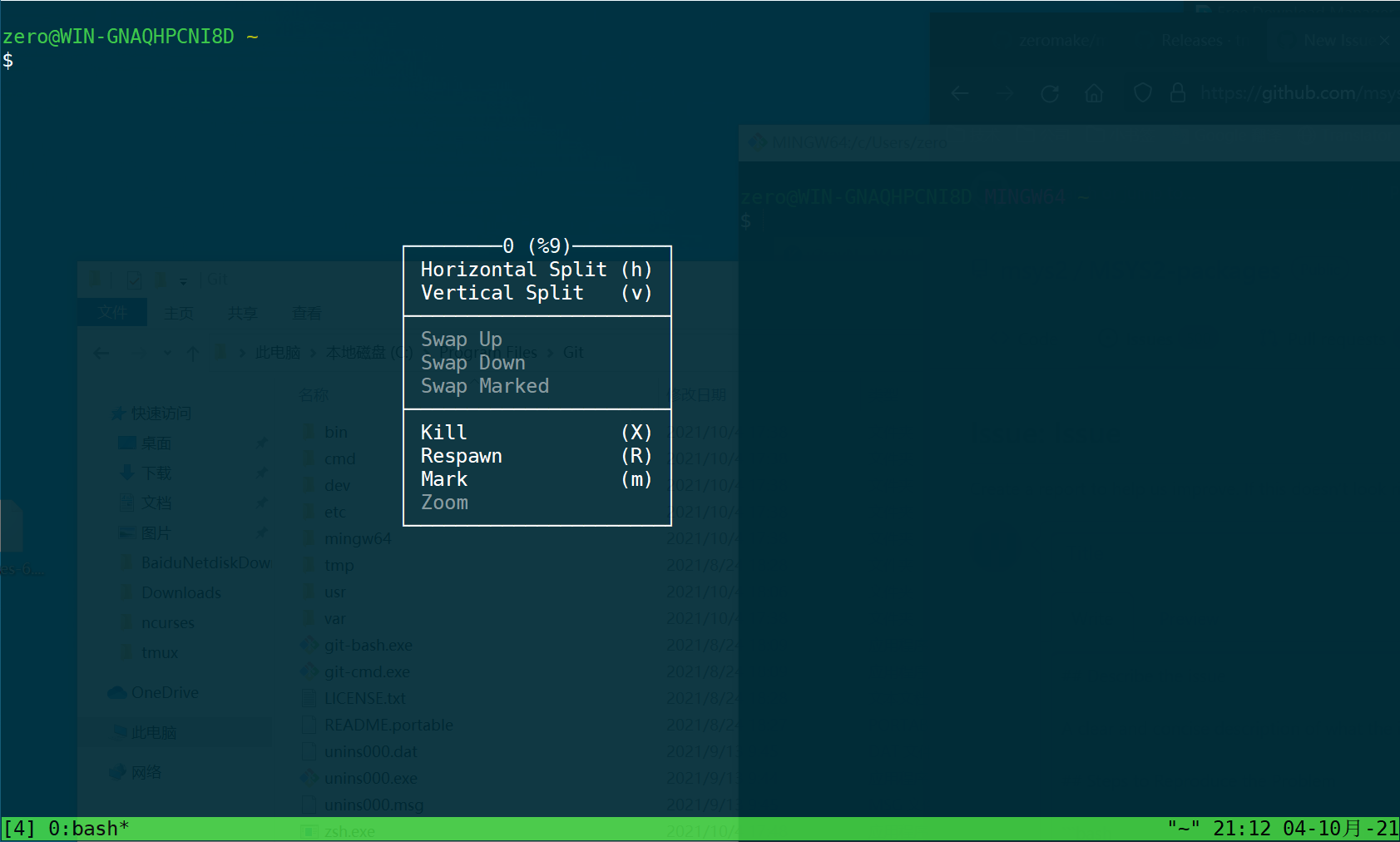Open git-bash.exe via its file icon
This screenshot has width=1400, height=842.
pyautogui.click(x=309, y=644)
